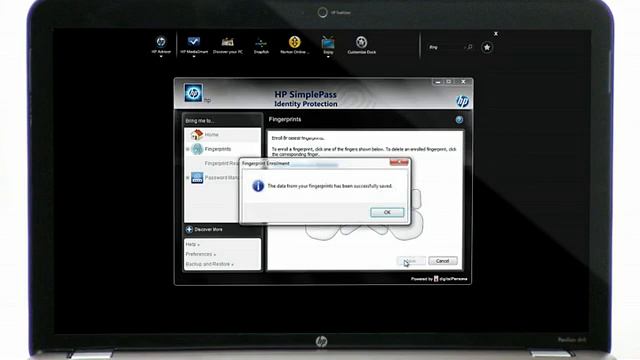Close the dock with its X
The width and height of the screenshot is (640, 360).
(x=496, y=34)
